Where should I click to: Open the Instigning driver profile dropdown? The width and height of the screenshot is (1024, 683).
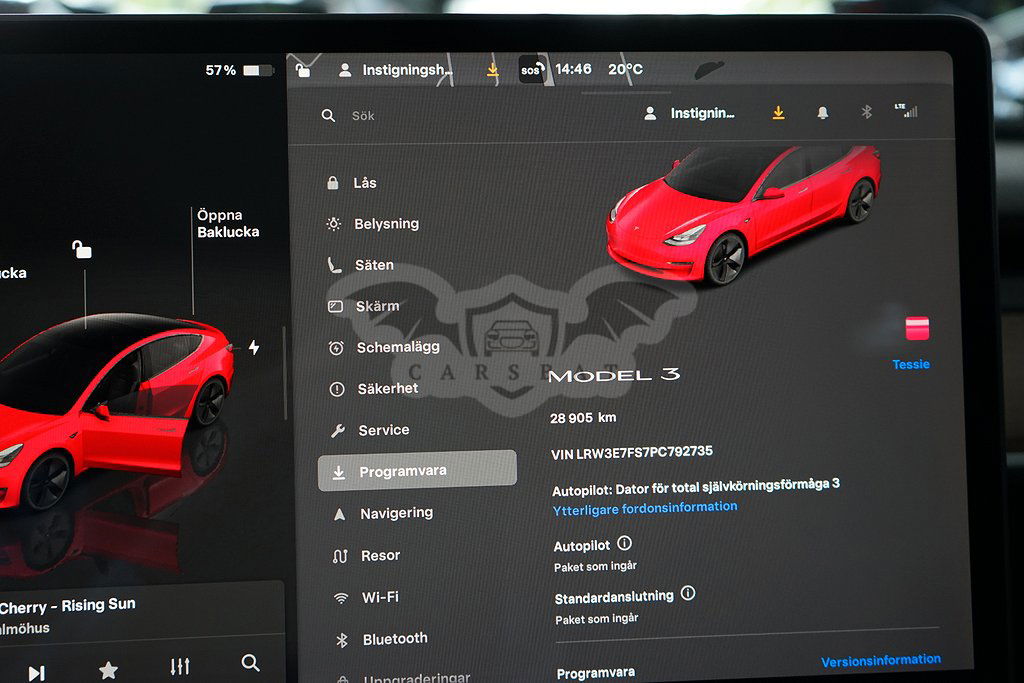(x=690, y=114)
